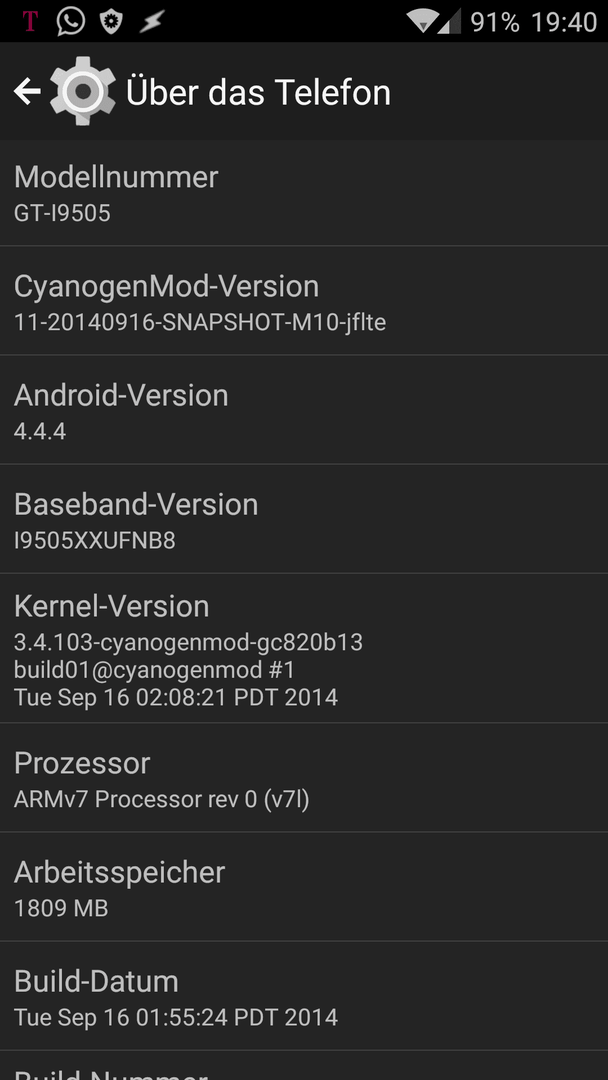Tap the Wi-Fi signal icon
Image resolution: width=608 pixels, height=1080 pixels.
click(x=421, y=21)
